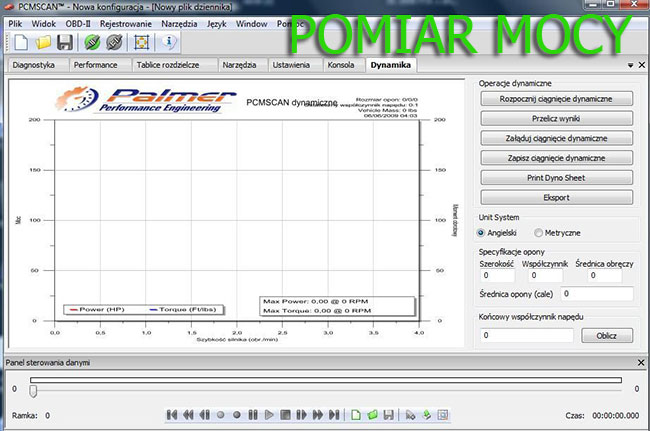Click the Oblicz button
The height and width of the screenshot is (431, 650).
[x=607, y=336]
